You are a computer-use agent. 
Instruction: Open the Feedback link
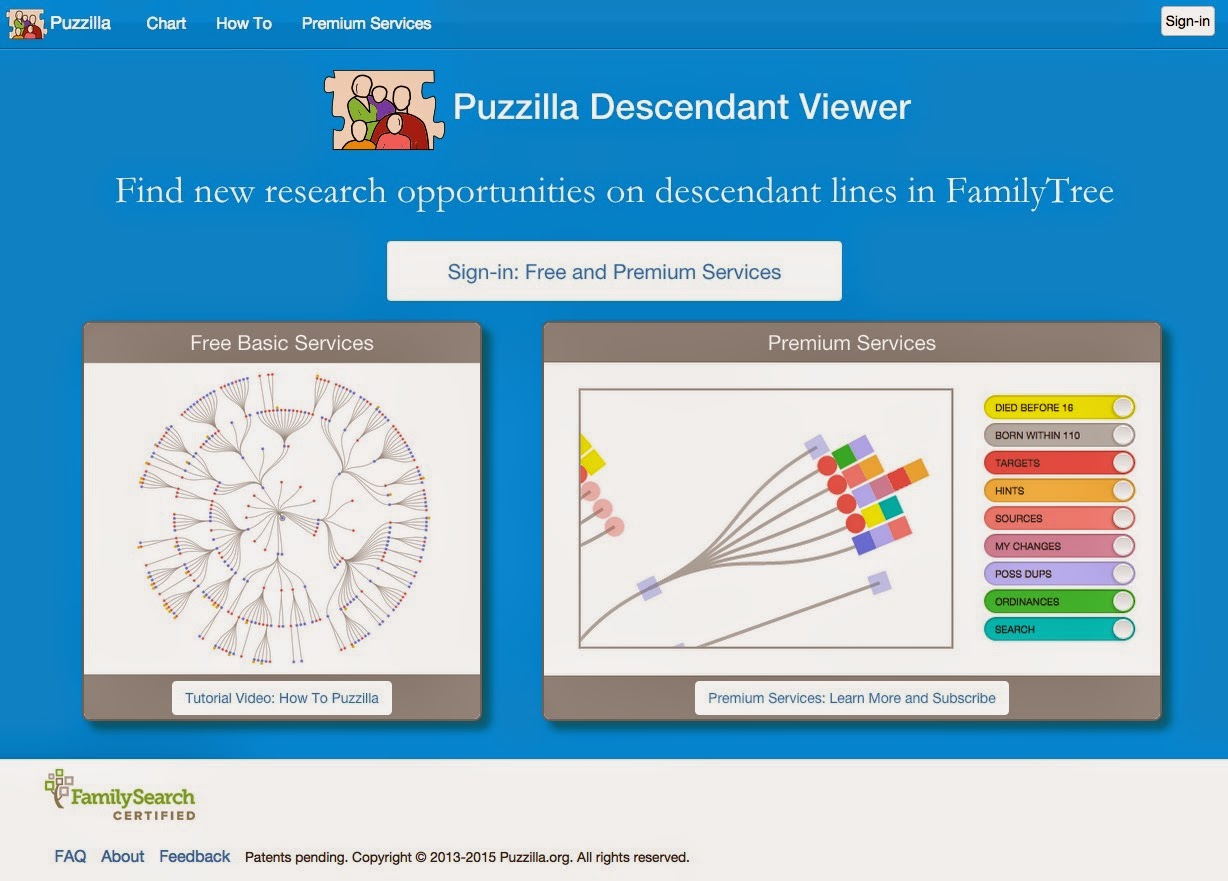pyautogui.click(x=195, y=856)
